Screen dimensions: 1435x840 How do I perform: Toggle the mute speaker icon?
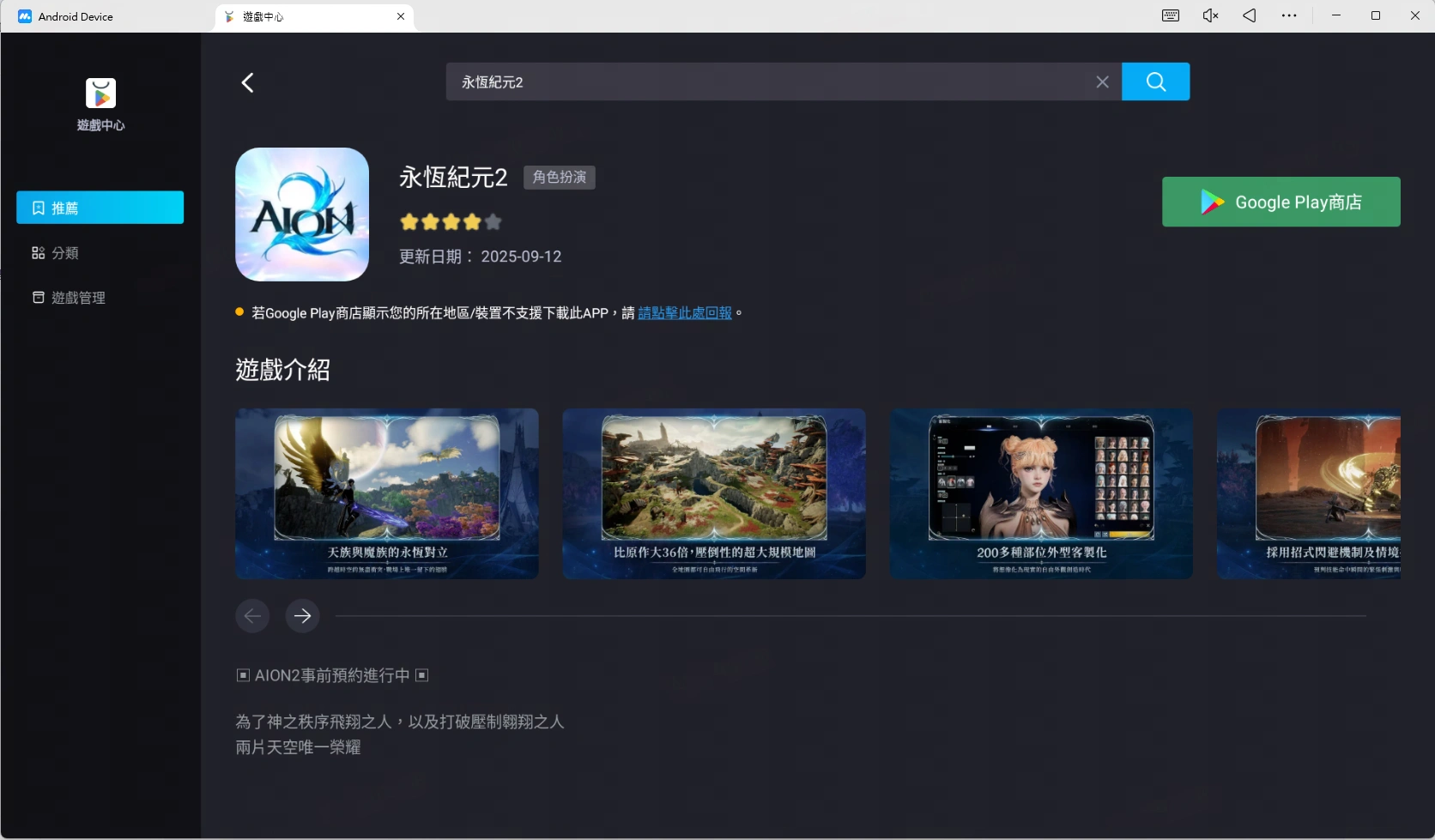(x=1210, y=15)
